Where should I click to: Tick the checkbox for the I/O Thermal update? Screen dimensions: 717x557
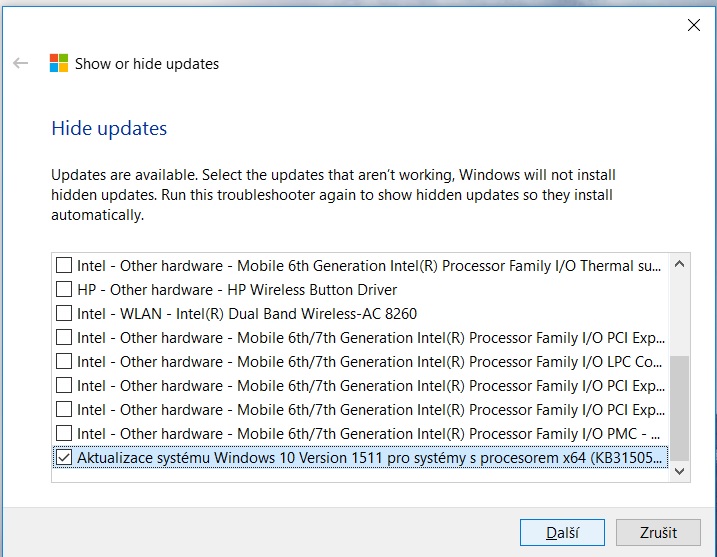coord(64,265)
